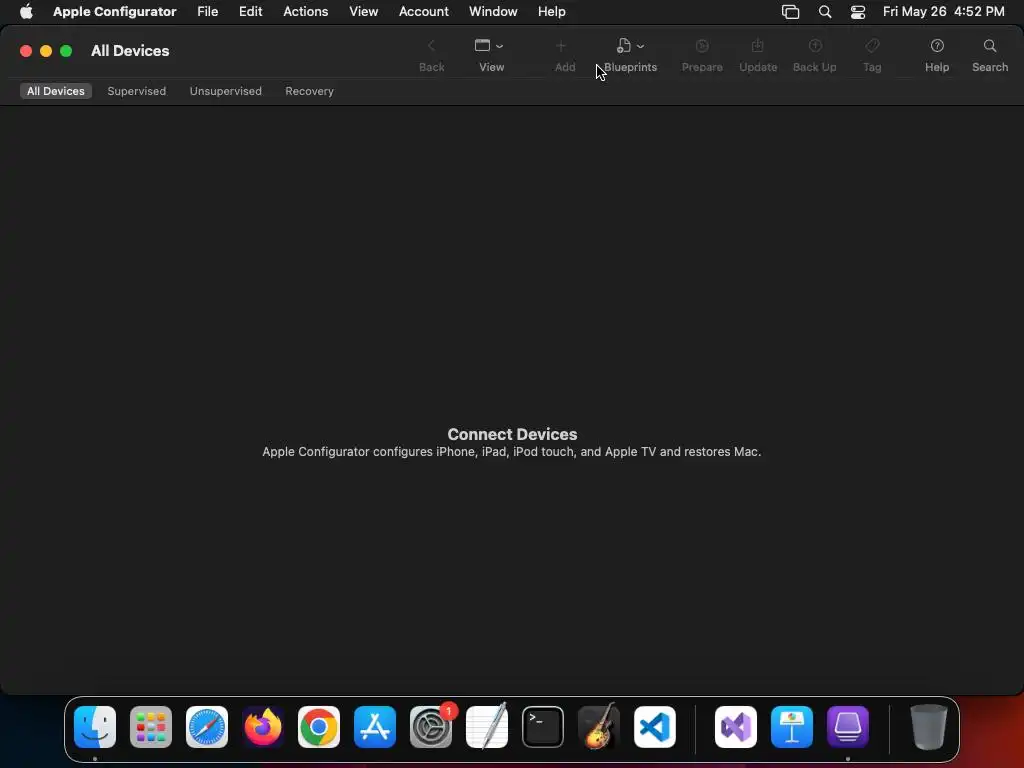Screen dimensions: 1024x768
Task: Select the All Devices filter tab
Action: point(56,91)
